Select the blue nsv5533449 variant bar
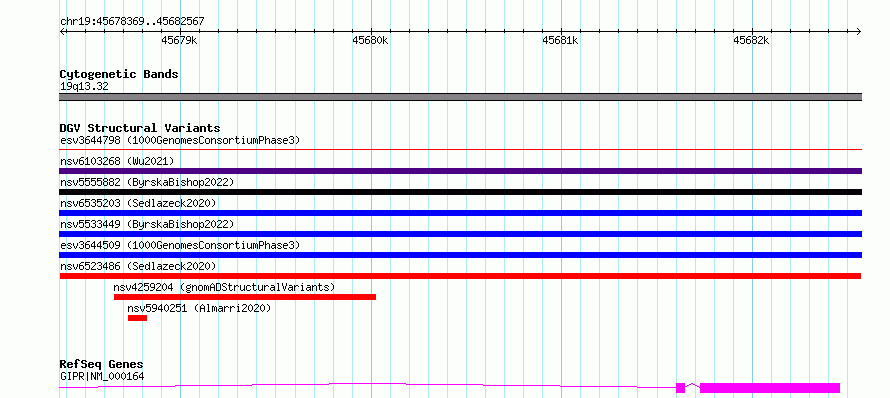890x398 pixels. click(460, 234)
